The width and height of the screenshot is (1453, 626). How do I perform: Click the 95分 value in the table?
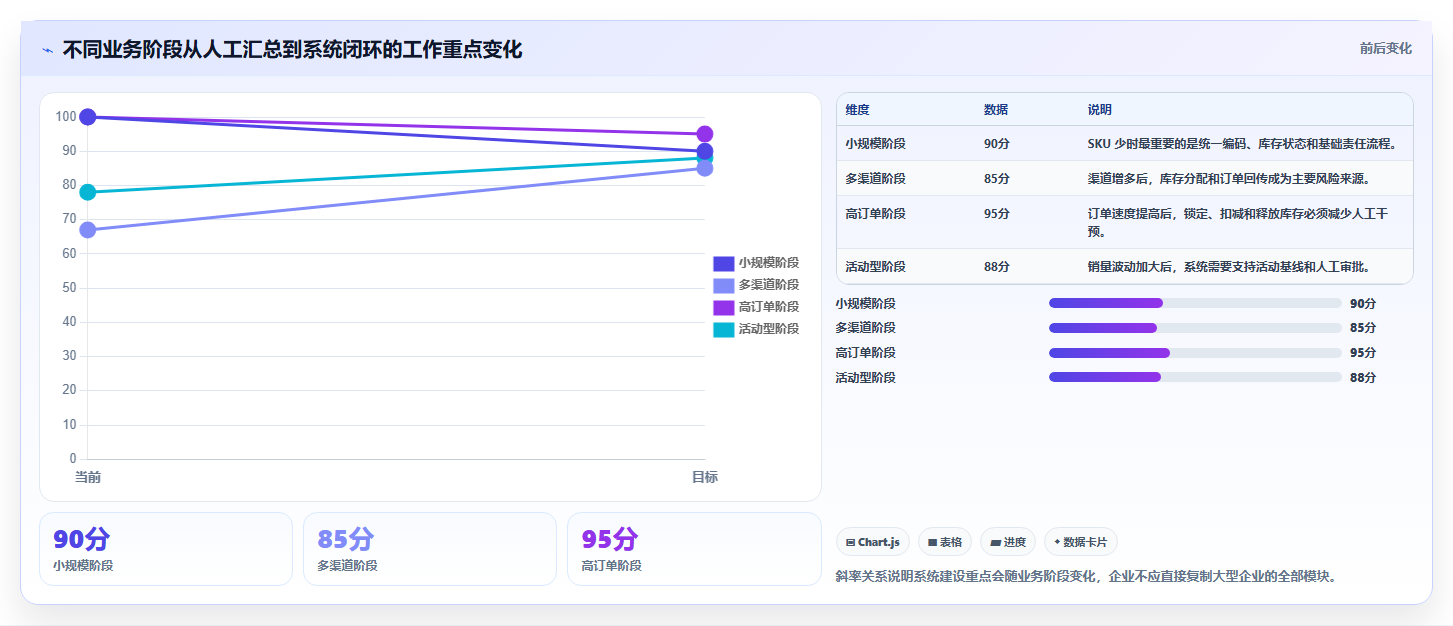point(997,214)
